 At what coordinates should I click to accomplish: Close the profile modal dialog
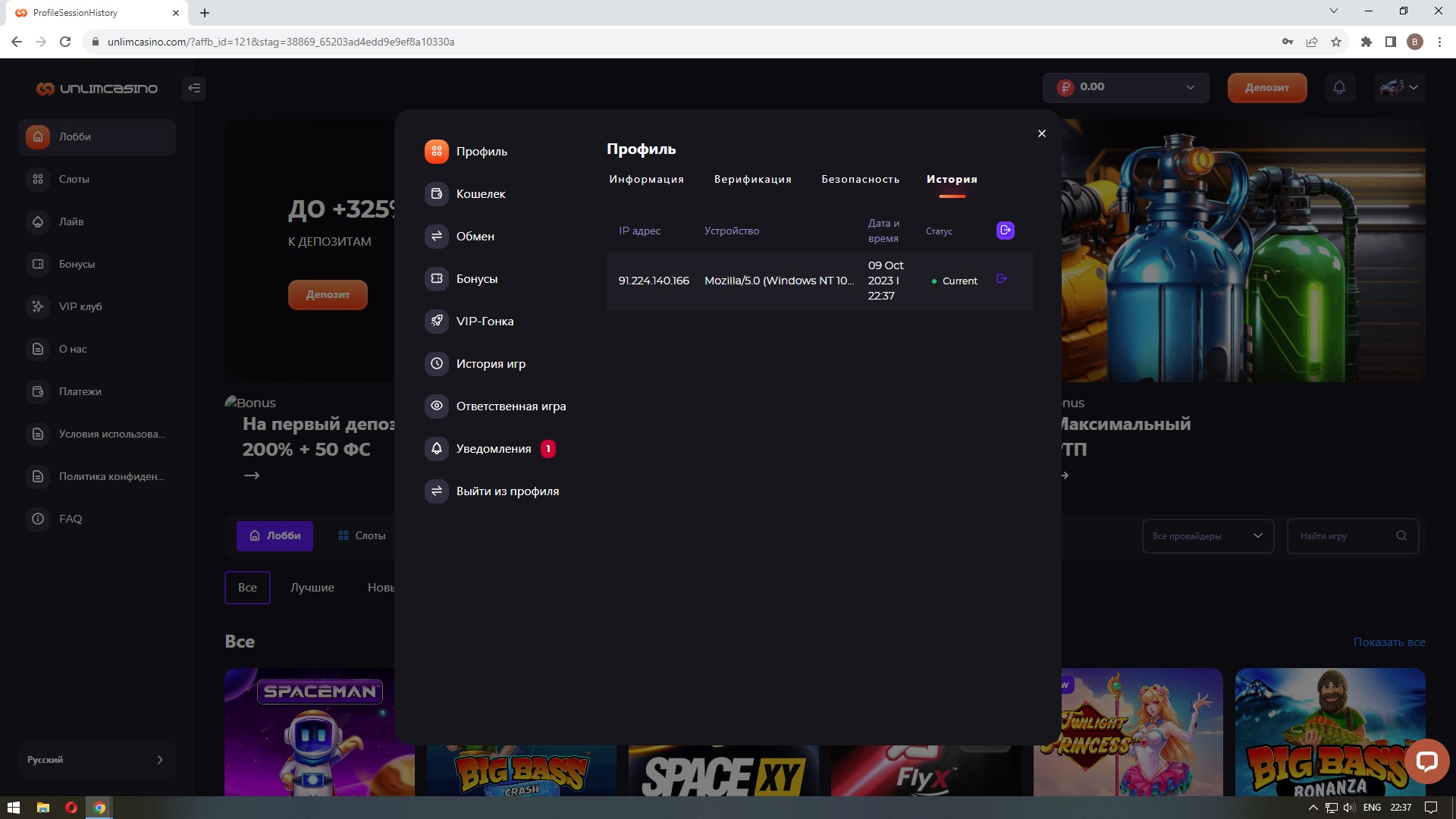click(x=1041, y=133)
